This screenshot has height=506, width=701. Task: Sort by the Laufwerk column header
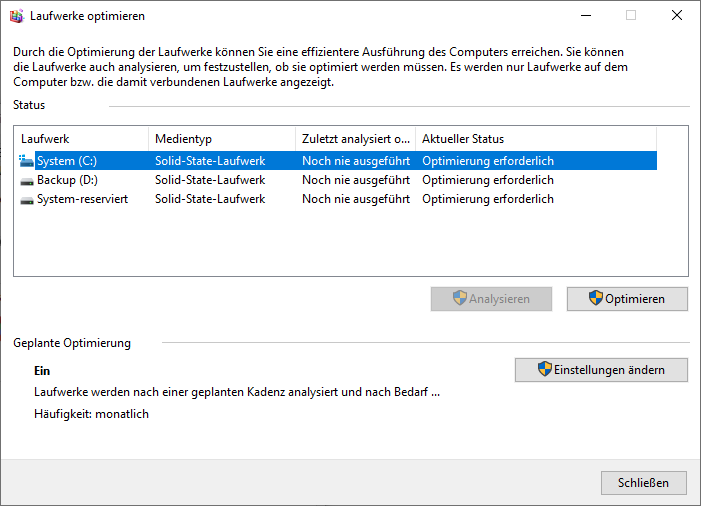coord(81,139)
